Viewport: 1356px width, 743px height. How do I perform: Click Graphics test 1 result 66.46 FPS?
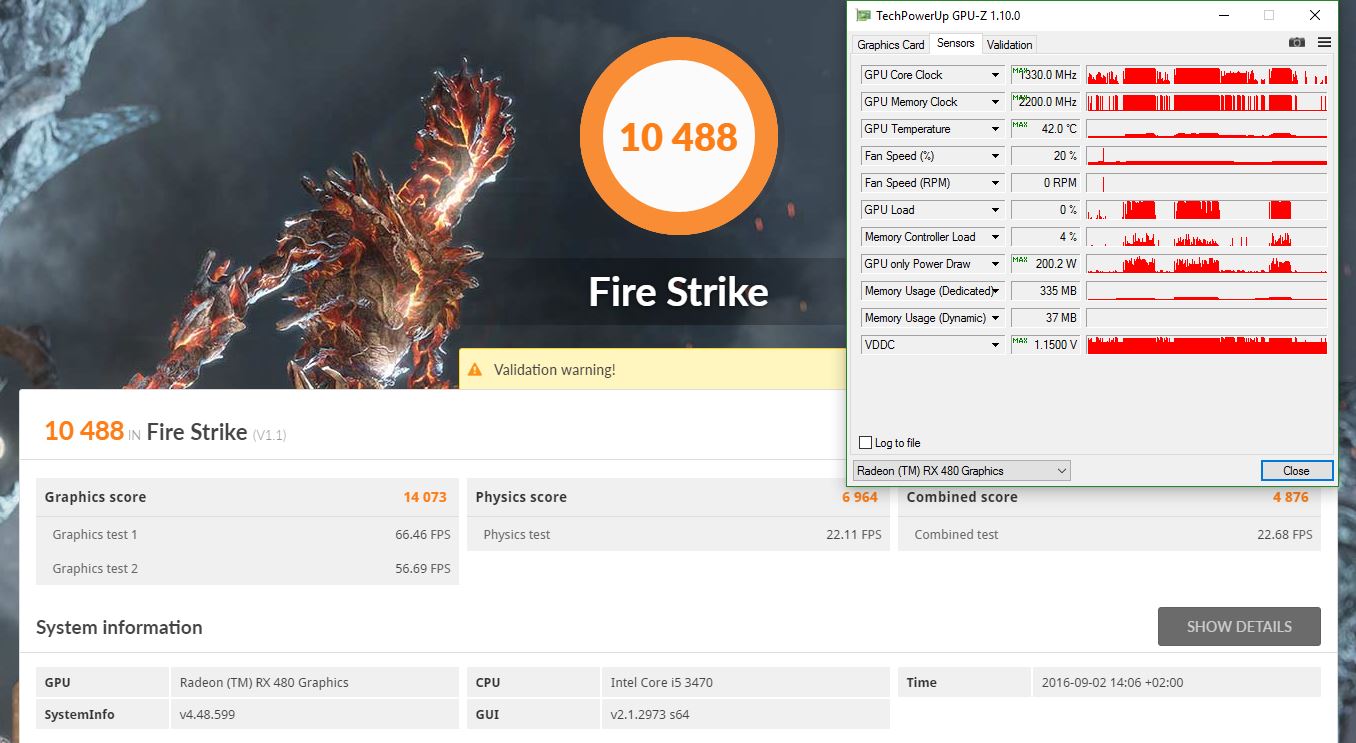coord(422,535)
